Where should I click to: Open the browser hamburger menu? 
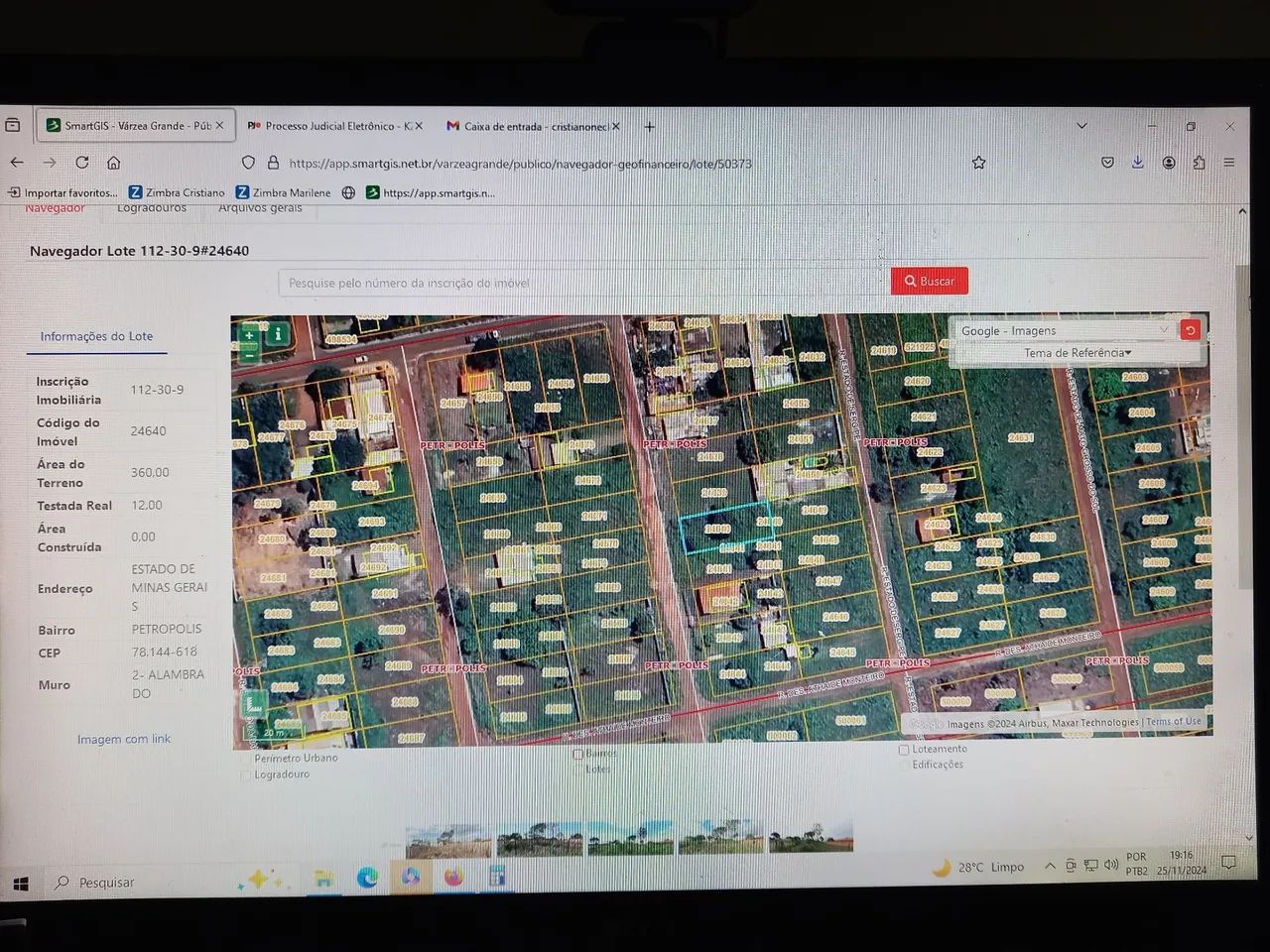pyautogui.click(x=1229, y=163)
